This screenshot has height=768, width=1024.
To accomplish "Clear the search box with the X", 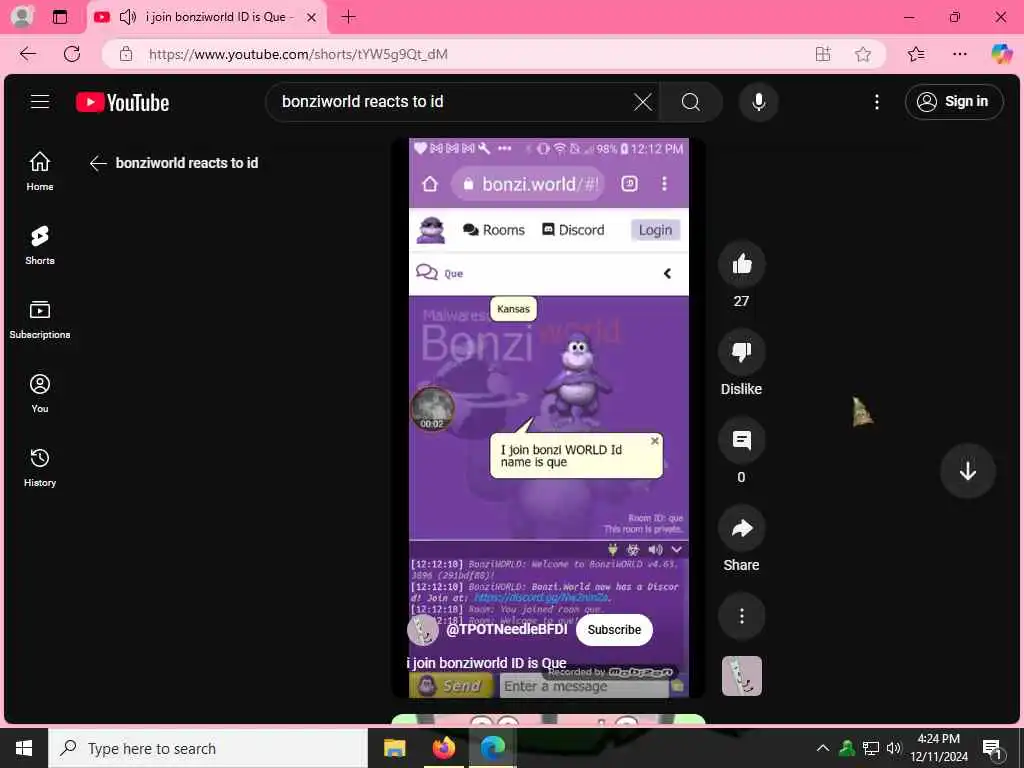I will tap(643, 101).
